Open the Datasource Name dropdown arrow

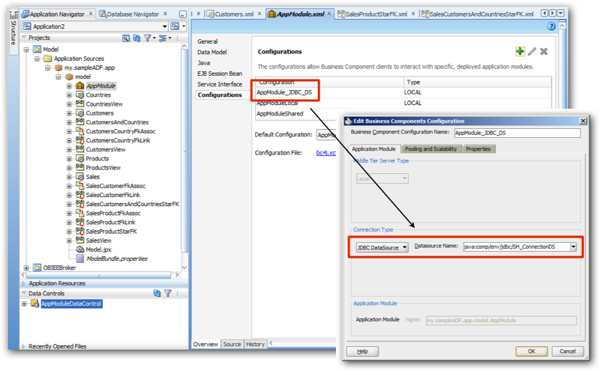click(573, 247)
